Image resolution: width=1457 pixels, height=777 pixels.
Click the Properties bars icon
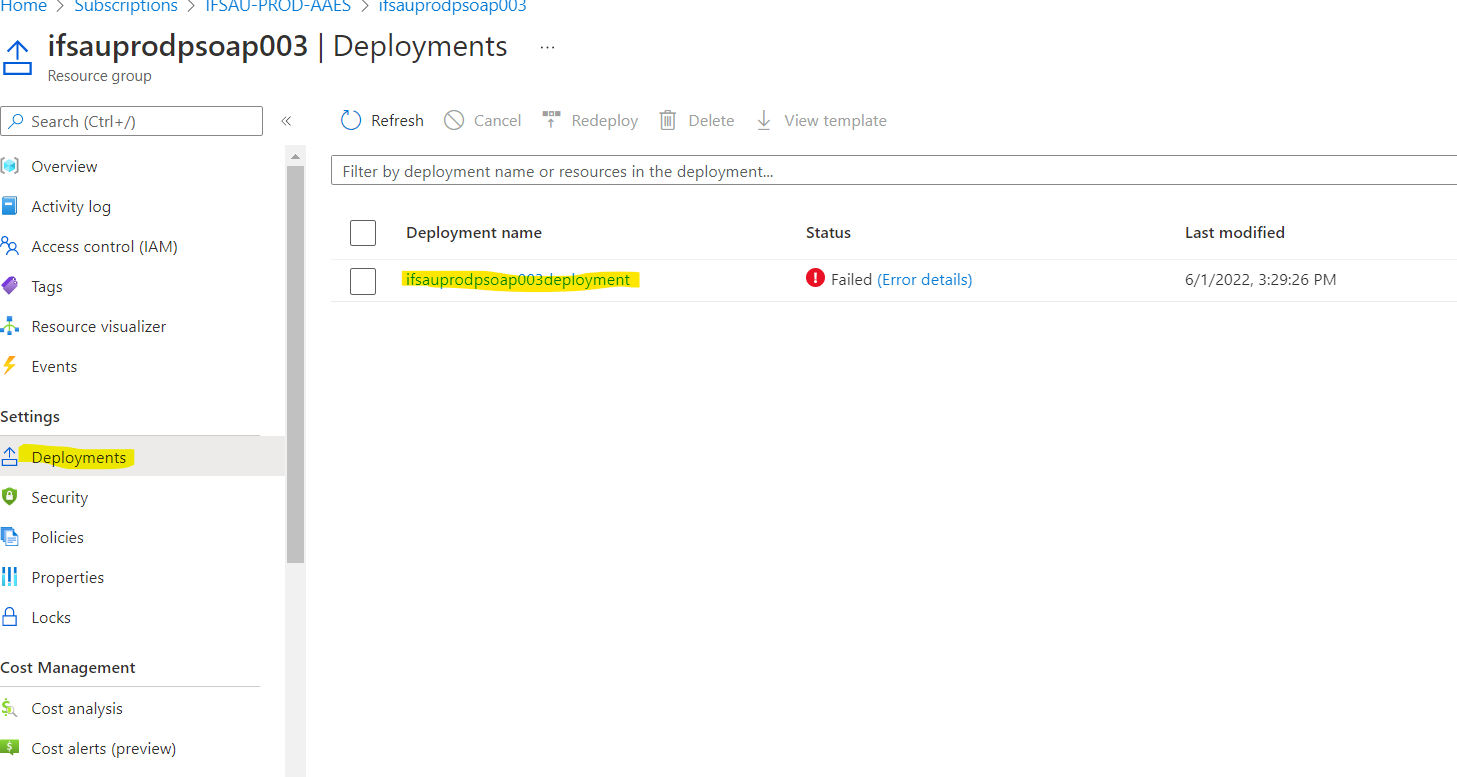(10, 577)
